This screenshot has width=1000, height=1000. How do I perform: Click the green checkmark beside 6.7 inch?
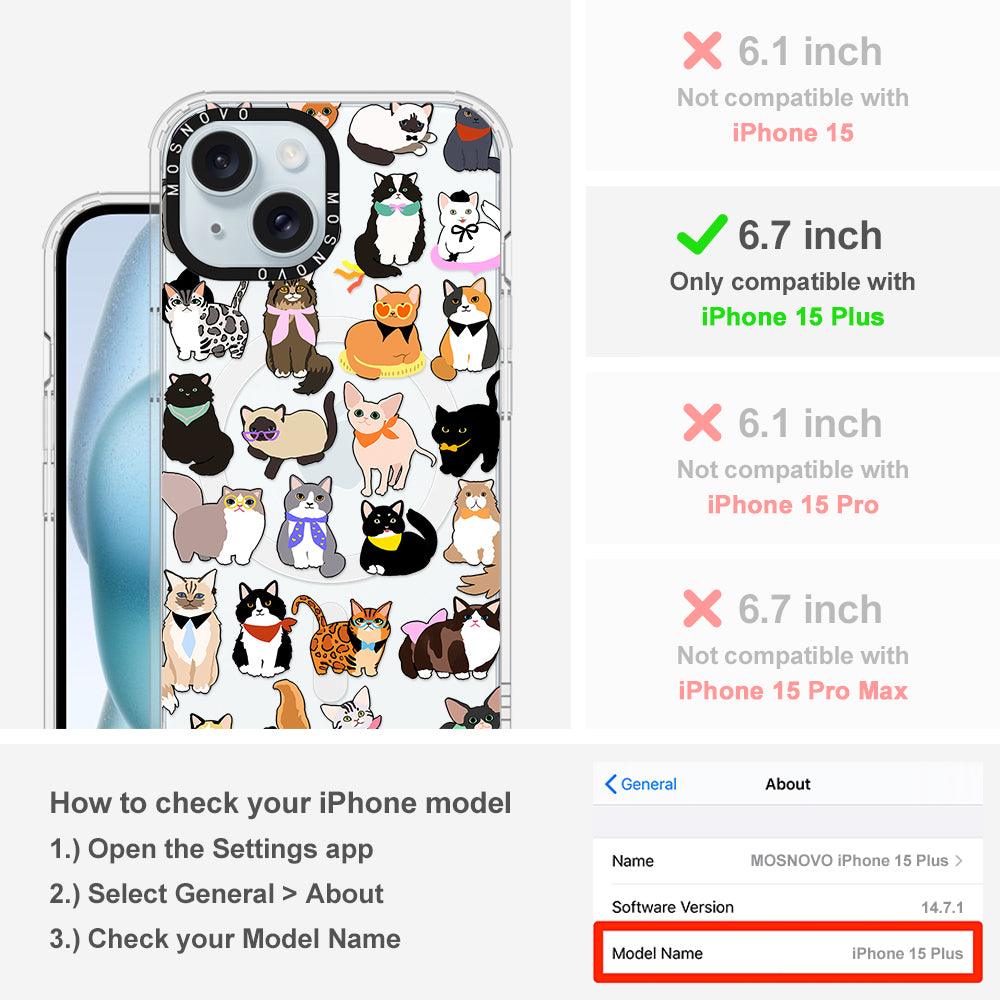[x=702, y=235]
